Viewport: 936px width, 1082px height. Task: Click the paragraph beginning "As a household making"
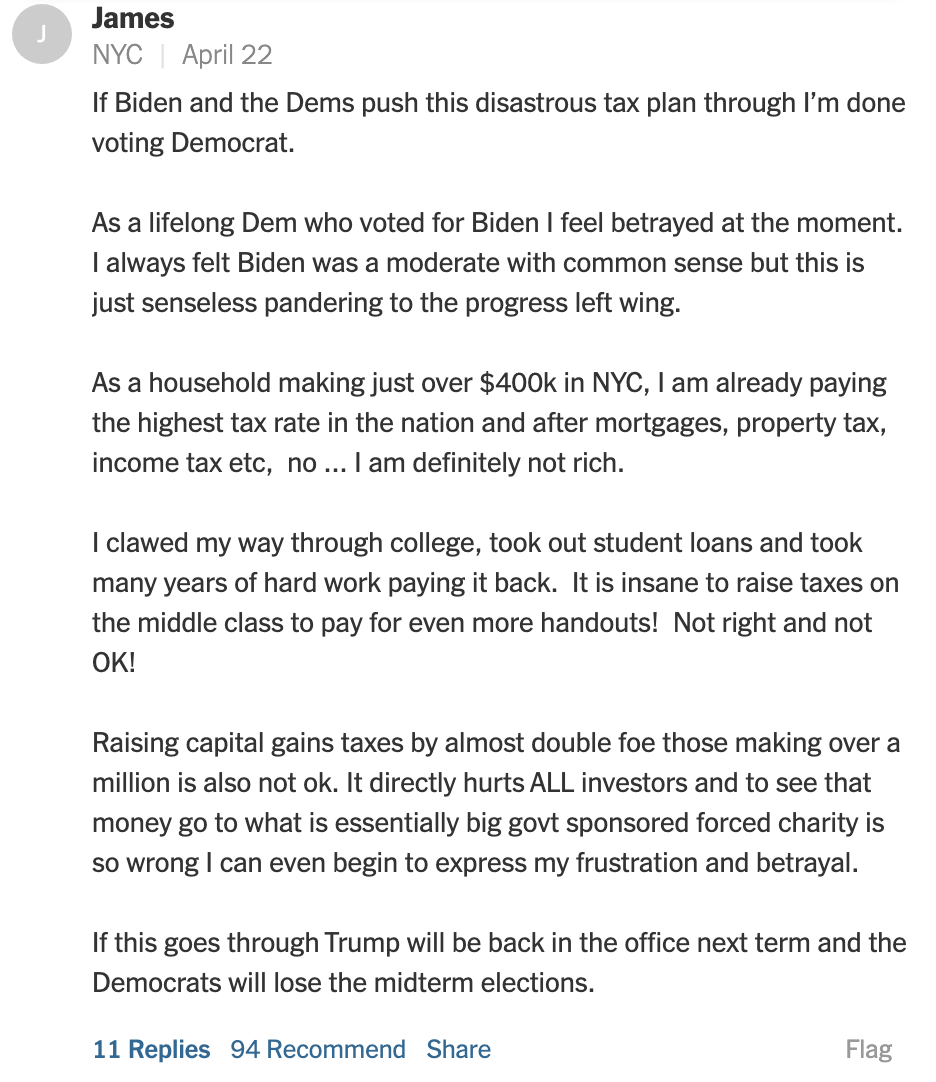pos(489,423)
